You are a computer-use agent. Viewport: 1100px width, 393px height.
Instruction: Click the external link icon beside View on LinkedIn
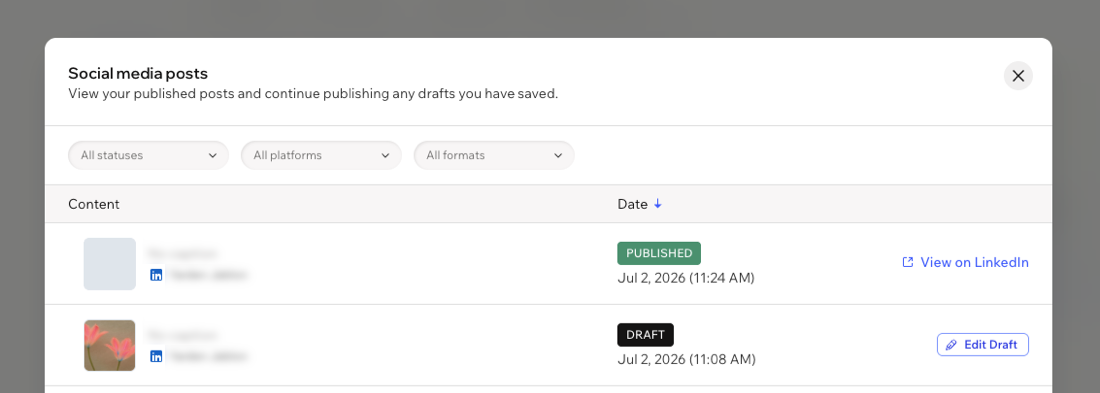pos(908,262)
